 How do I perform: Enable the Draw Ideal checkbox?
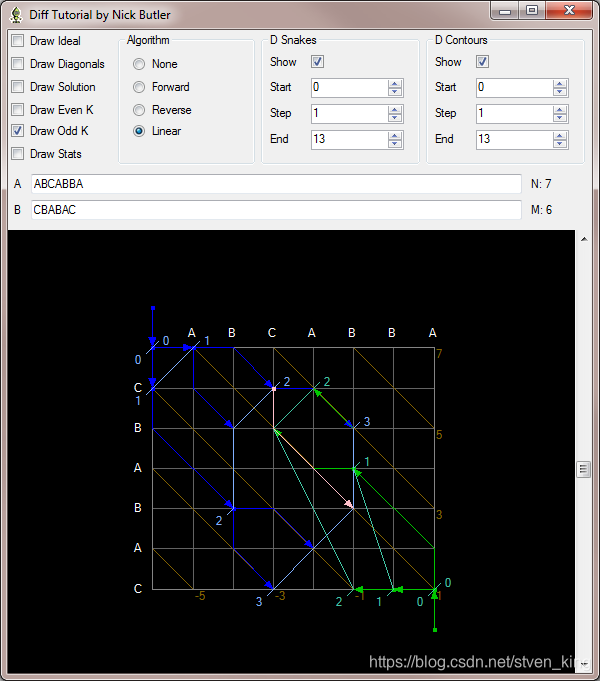pyautogui.click(x=18, y=41)
